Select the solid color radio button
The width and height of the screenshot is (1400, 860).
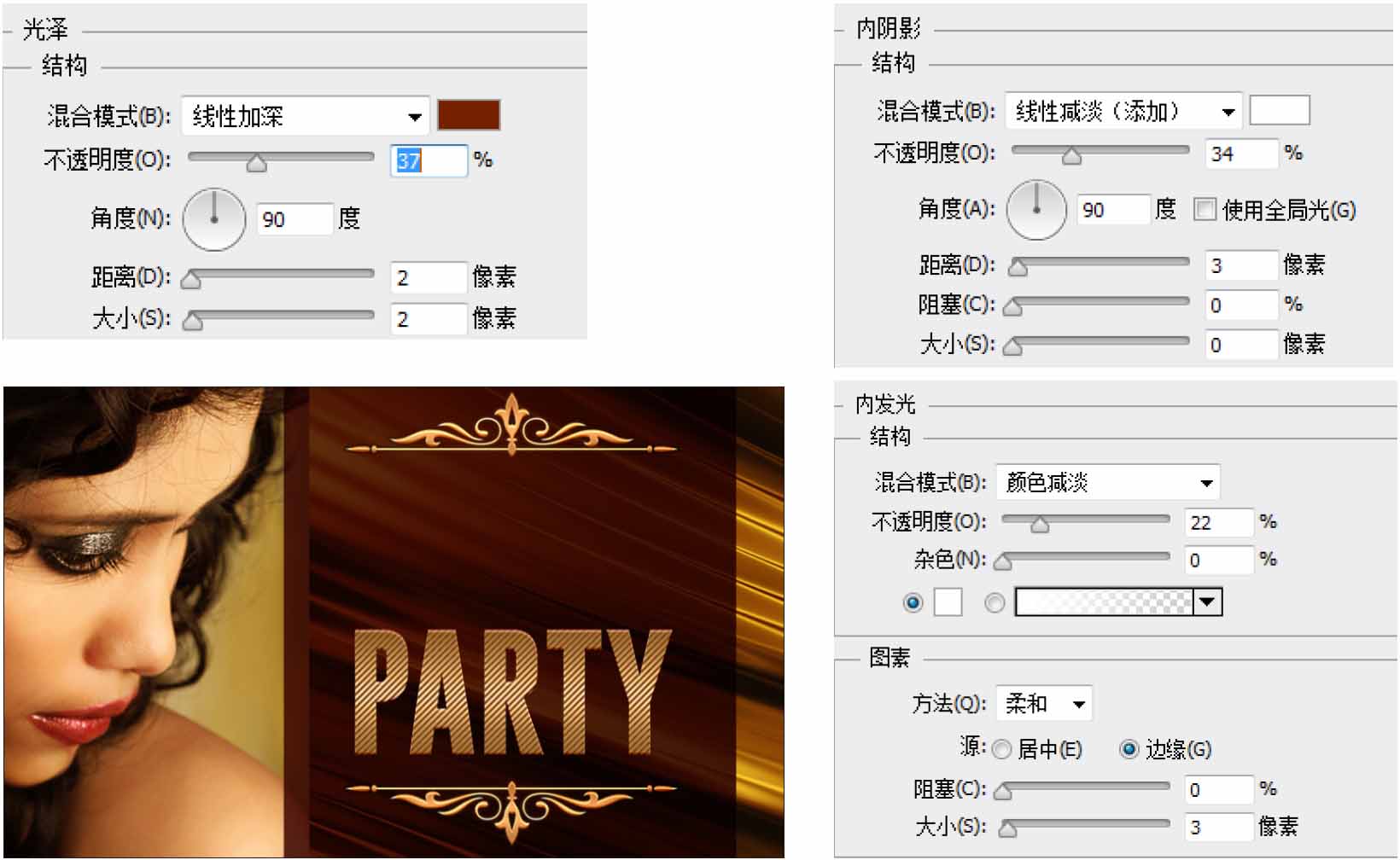tap(913, 602)
